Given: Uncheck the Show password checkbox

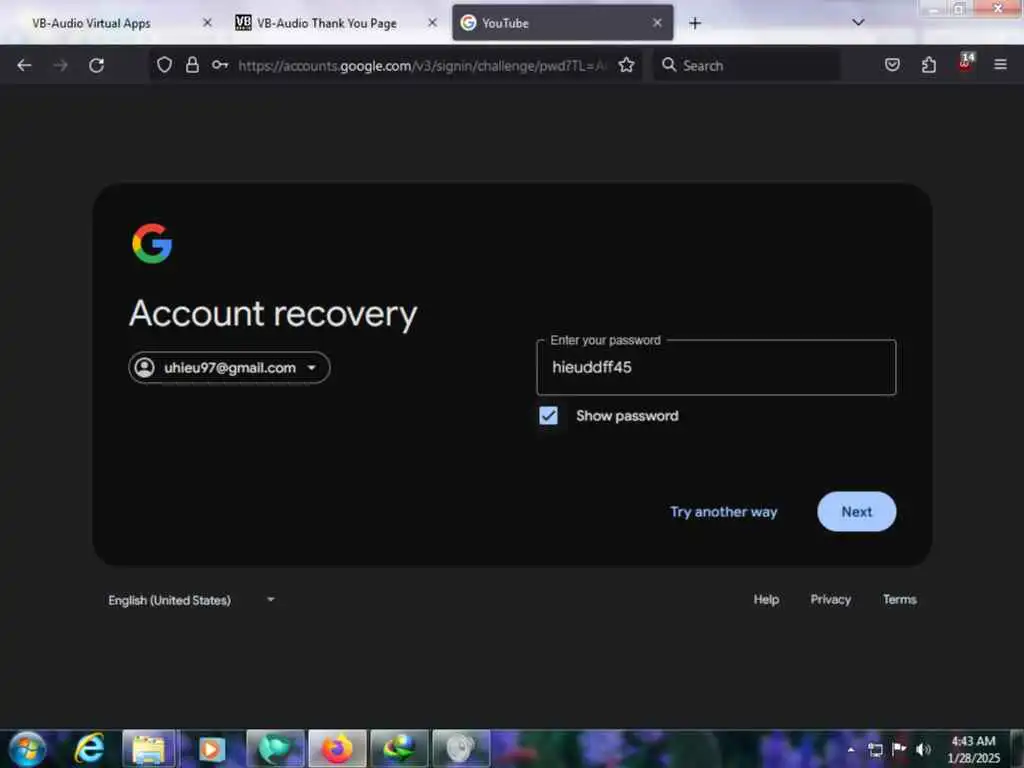Looking at the screenshot, I should tap(549, 415).
